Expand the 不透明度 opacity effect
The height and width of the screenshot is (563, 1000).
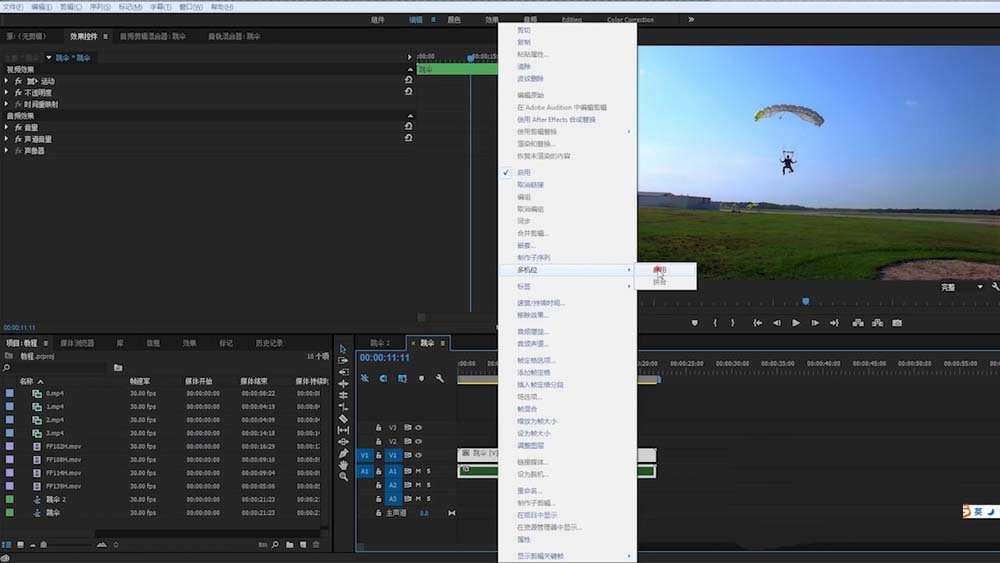(x=7, y=92)
